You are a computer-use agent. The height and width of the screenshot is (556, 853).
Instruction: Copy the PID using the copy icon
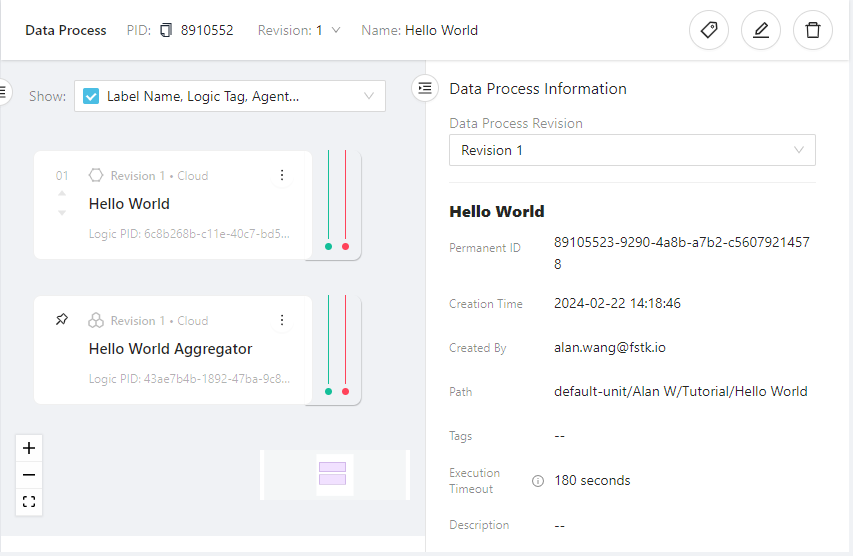(x=166, y=31)
